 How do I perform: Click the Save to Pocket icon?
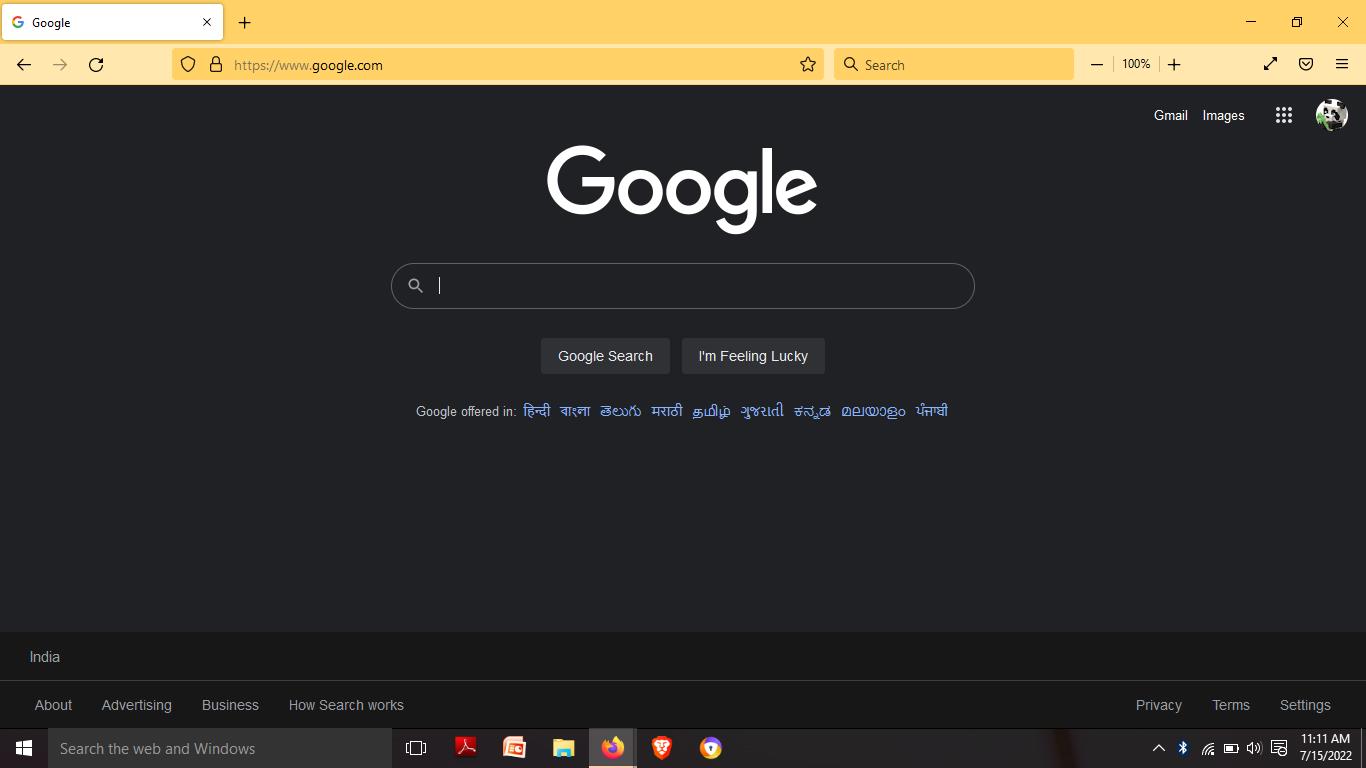click(1306, 64)
